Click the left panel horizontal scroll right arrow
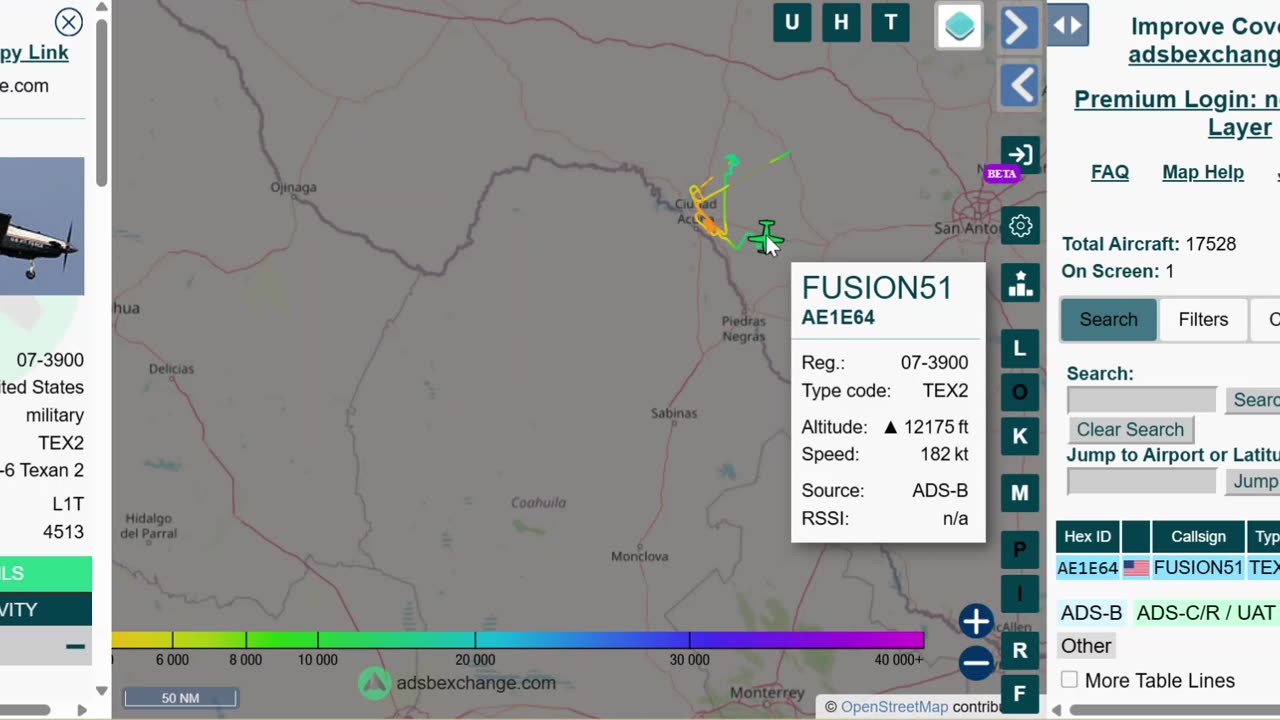1280x720 pixels. 82,710
